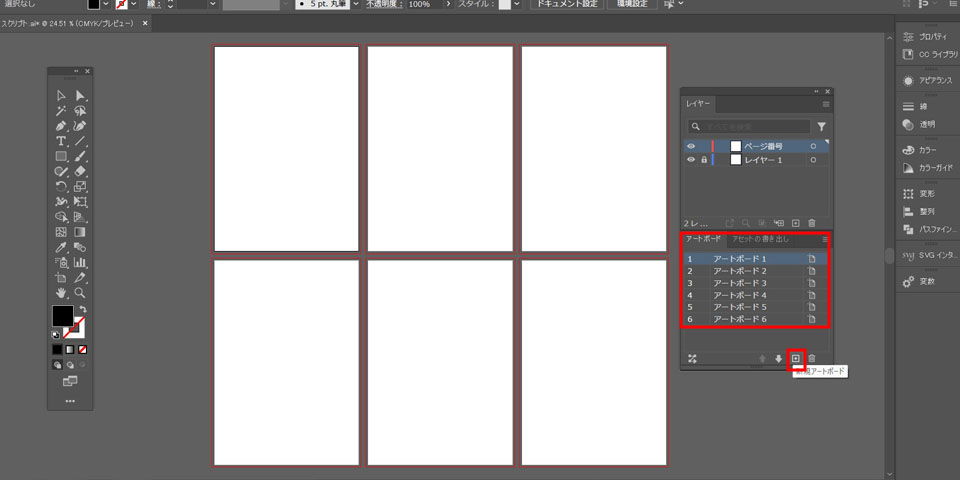Toggle visibility of レイヤー 1
This screenshot has width=960, height=480.
(691, 160)
